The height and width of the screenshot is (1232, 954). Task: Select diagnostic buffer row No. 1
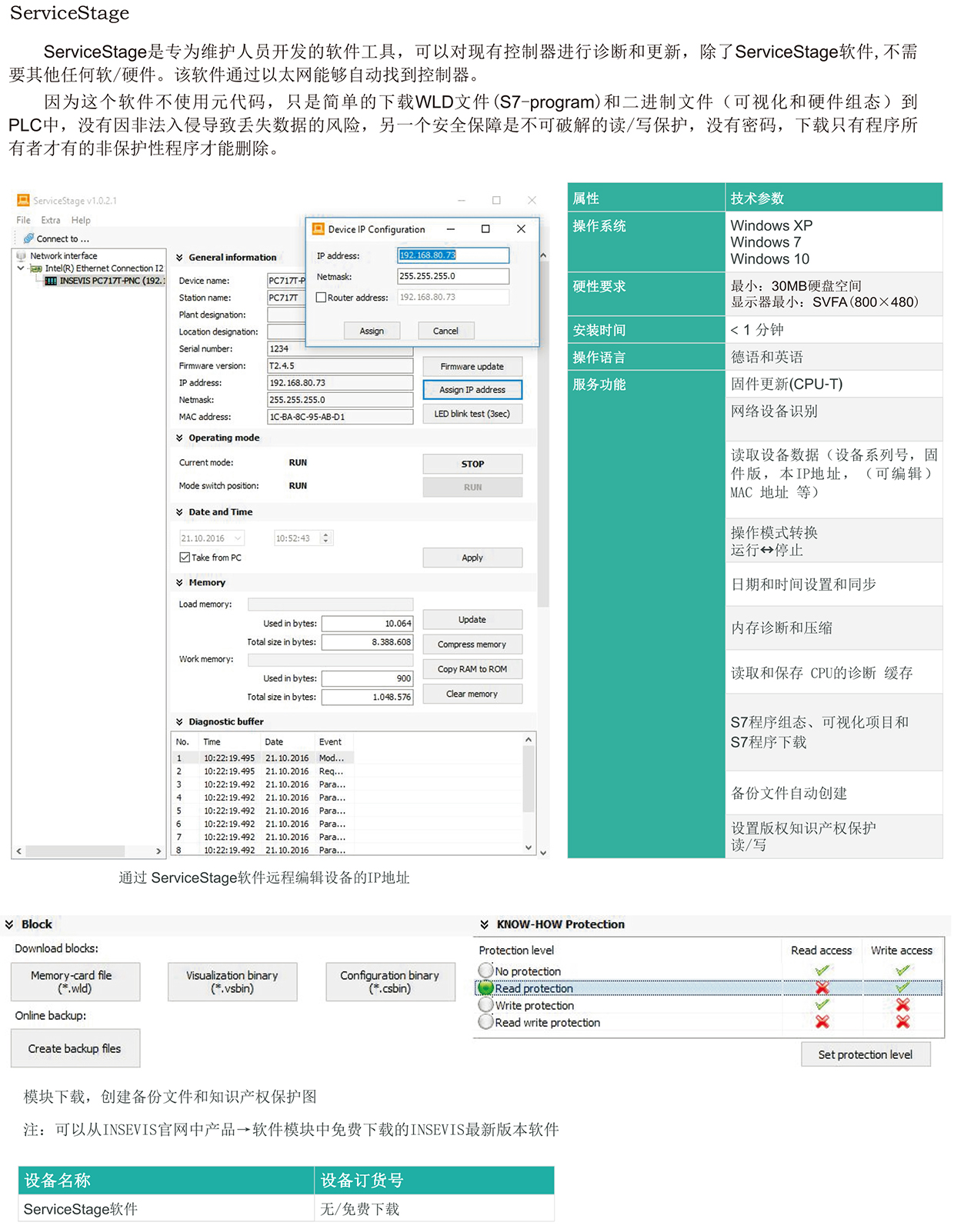click(262, 758)
